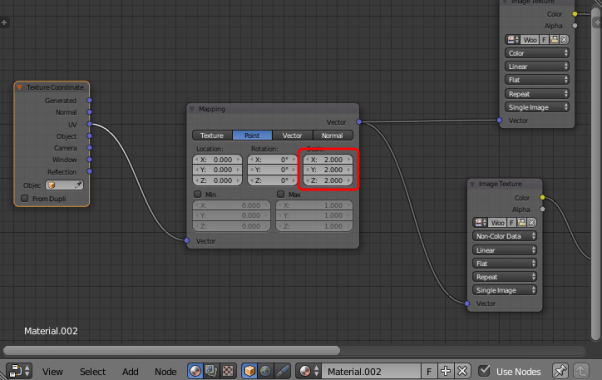Unlink image in Non-Color Data texture node
Image resolution: width=602 pixels, height=380 pixels.
531,223
